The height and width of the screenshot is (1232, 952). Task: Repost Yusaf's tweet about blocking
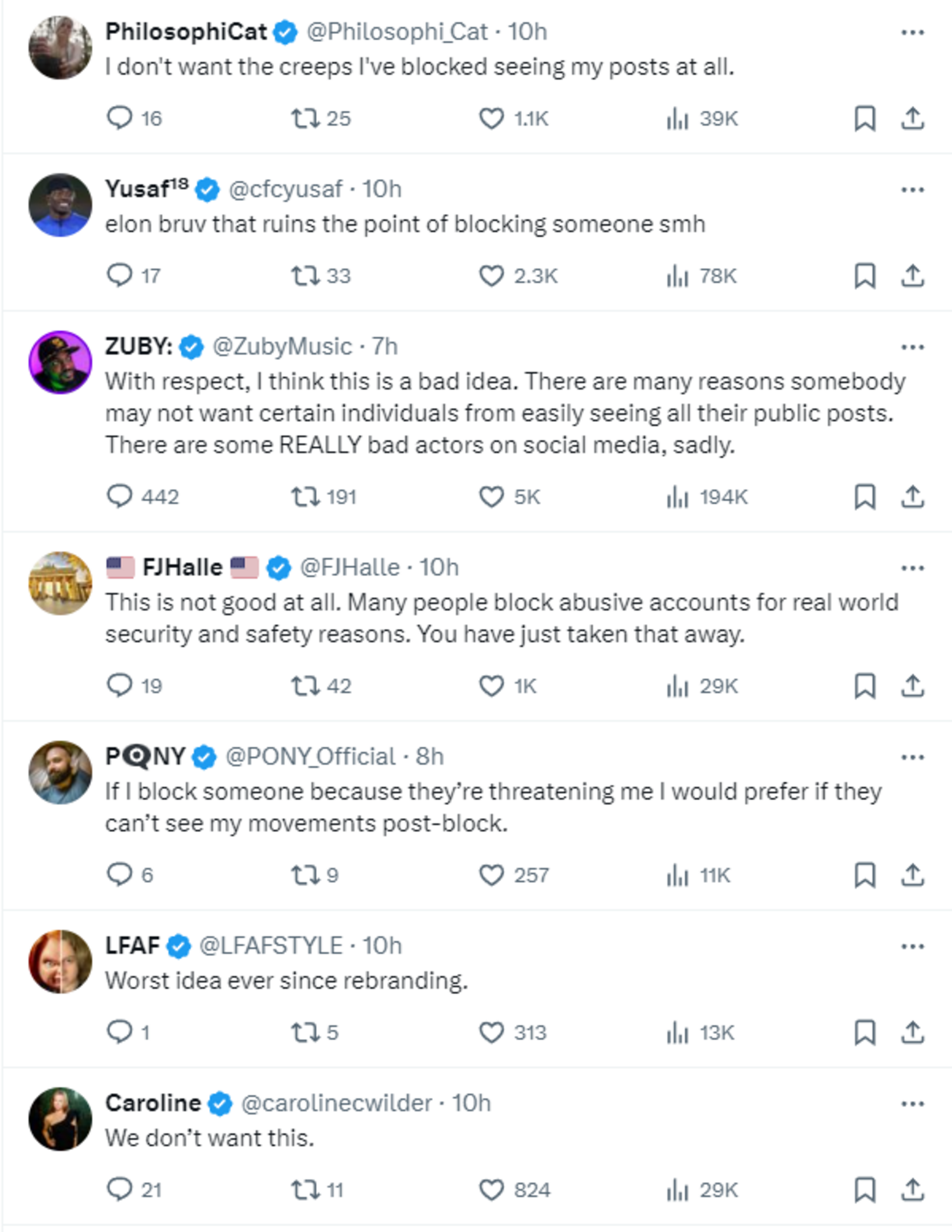(305, 276)
